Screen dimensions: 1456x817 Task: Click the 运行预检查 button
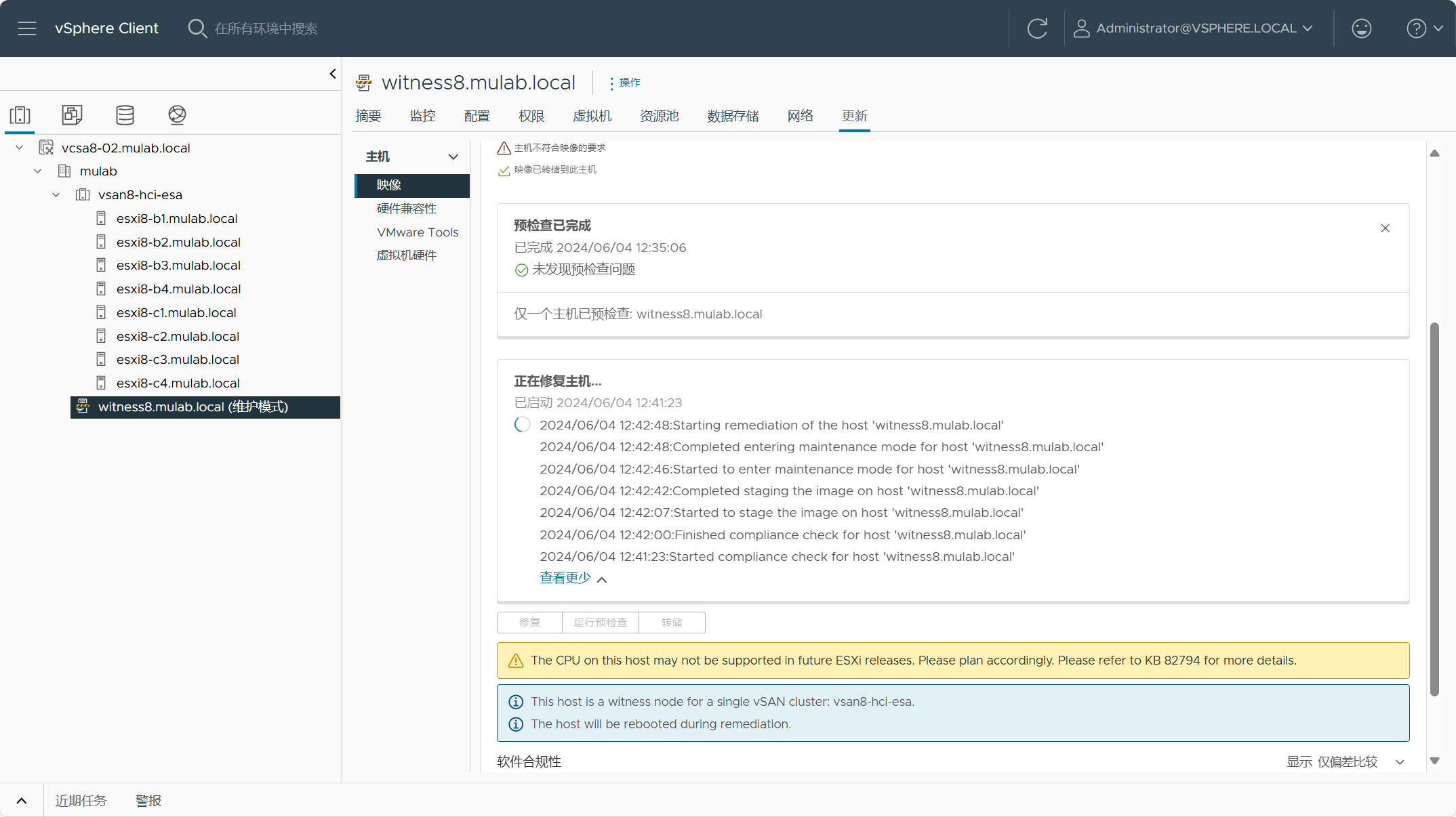click(x=601, y=623)
